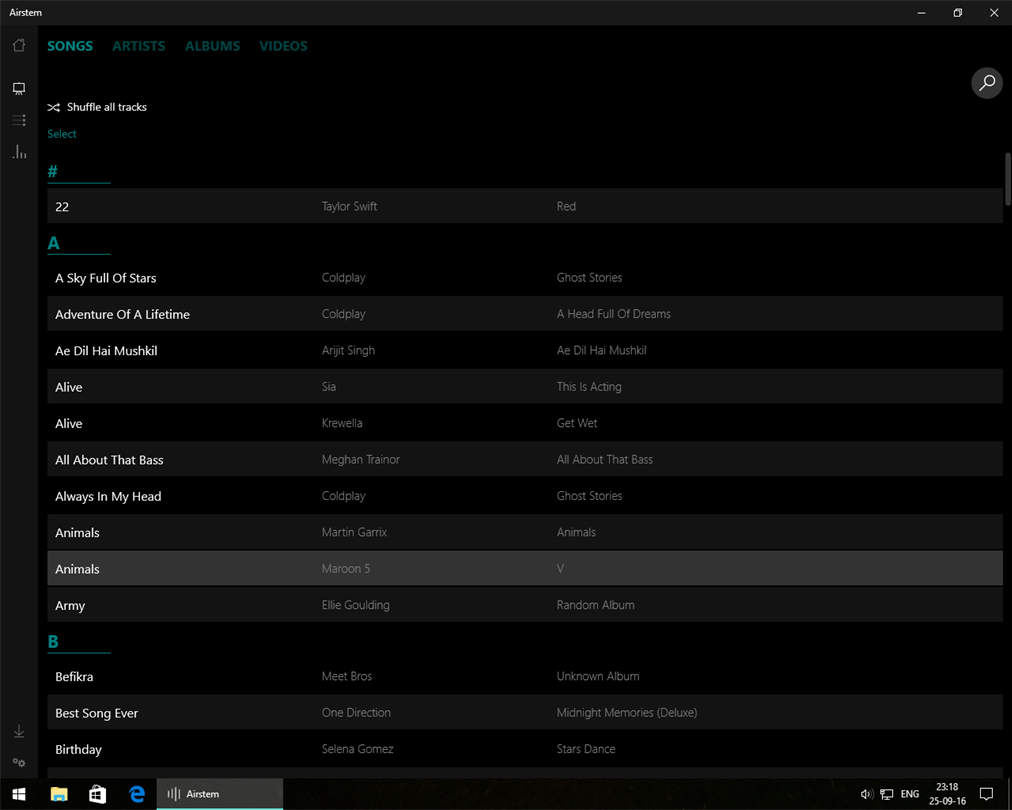
Task: Open the settings gears icon in sidebar
Action: 19,762
